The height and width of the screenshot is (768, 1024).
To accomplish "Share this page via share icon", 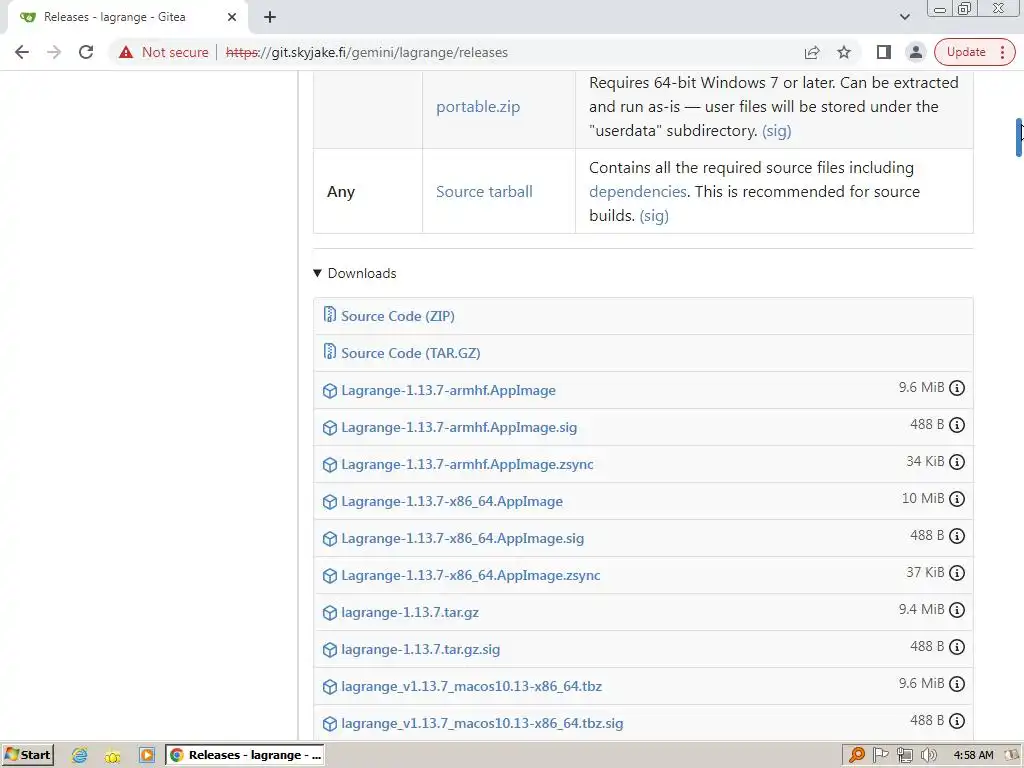I will pos(812,52).
